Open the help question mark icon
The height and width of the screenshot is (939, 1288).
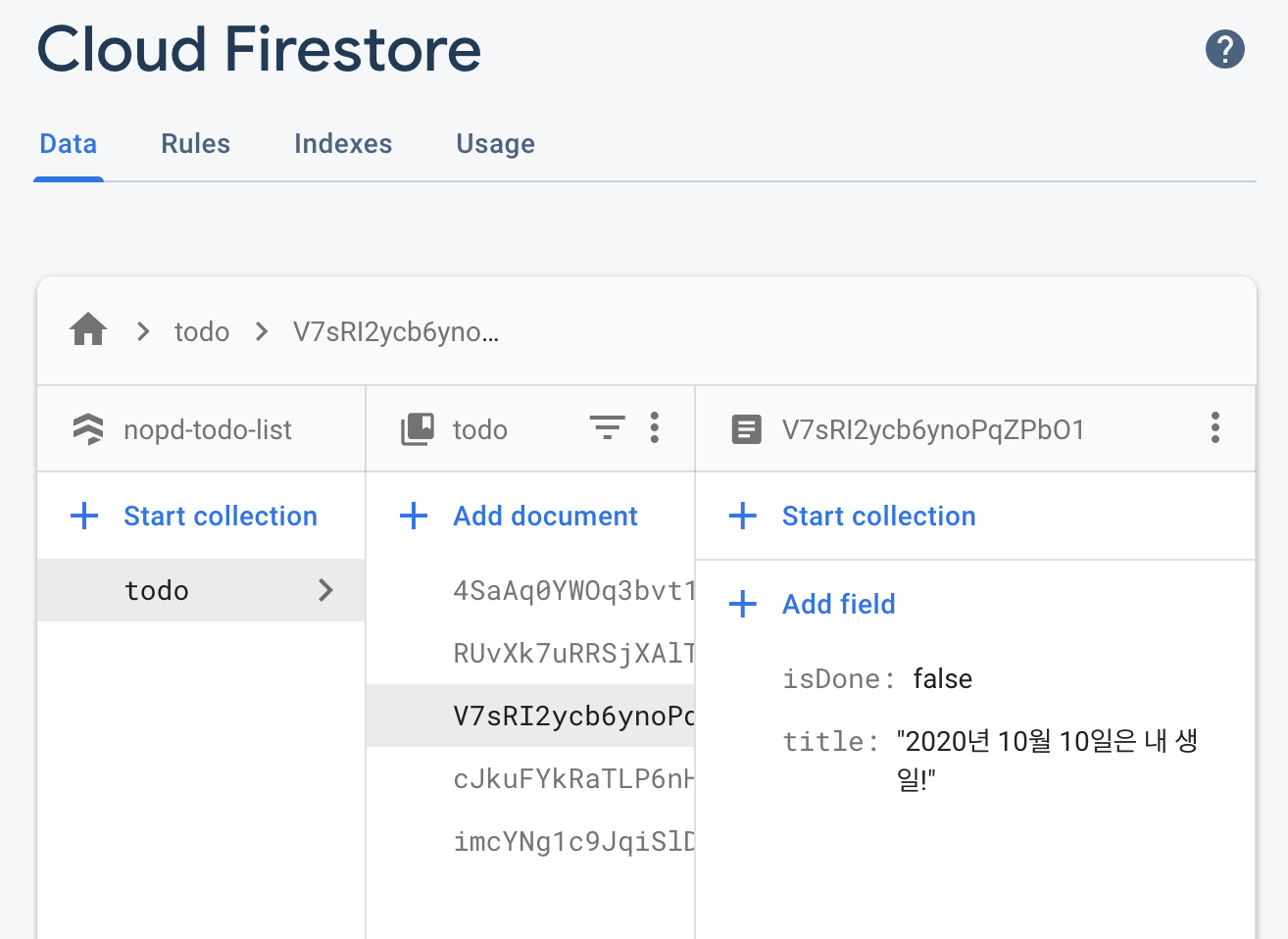(1224, 49)
